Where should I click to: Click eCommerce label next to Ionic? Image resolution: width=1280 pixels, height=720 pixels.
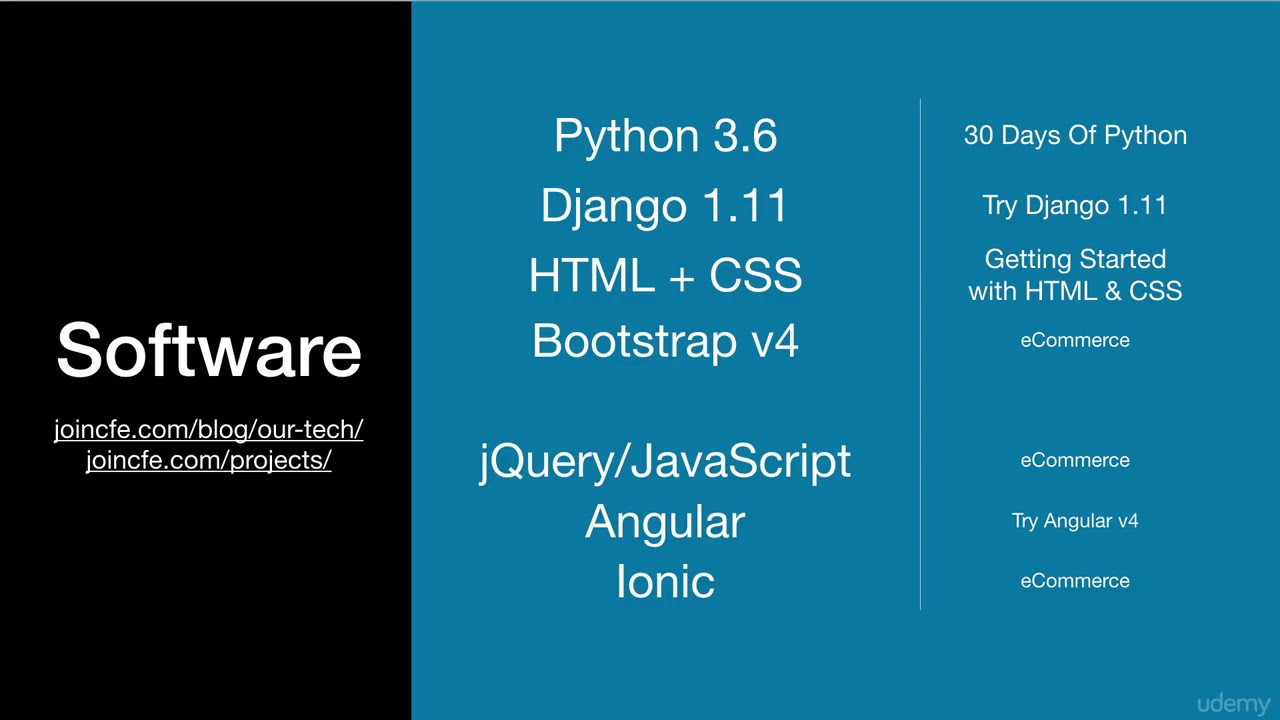coord(1075,580)
